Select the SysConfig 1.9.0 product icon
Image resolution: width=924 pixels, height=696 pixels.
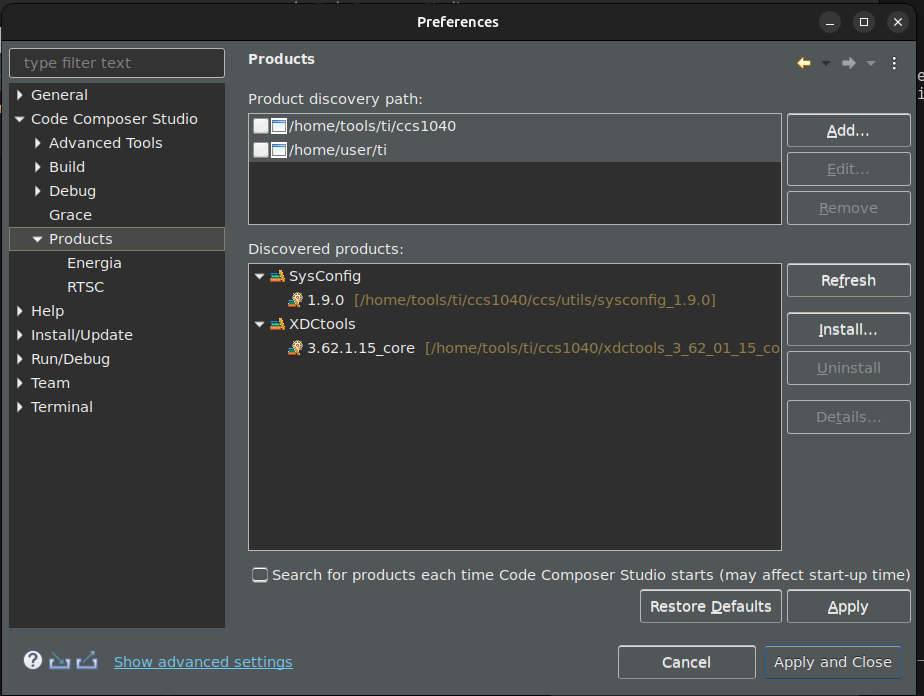click(295, 300)
